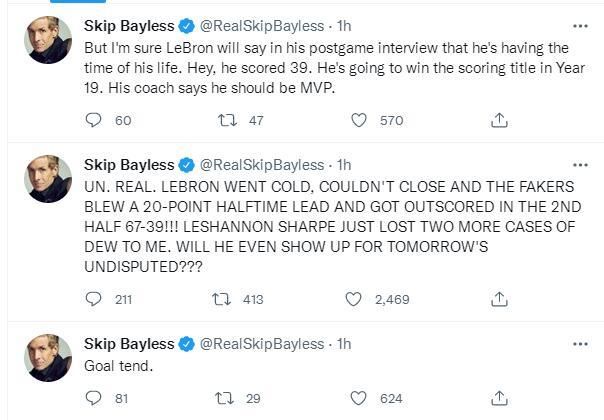
Task: Share the LeBron postgame interview tweet
Action: pyautogui.click(x=498, y=120)
